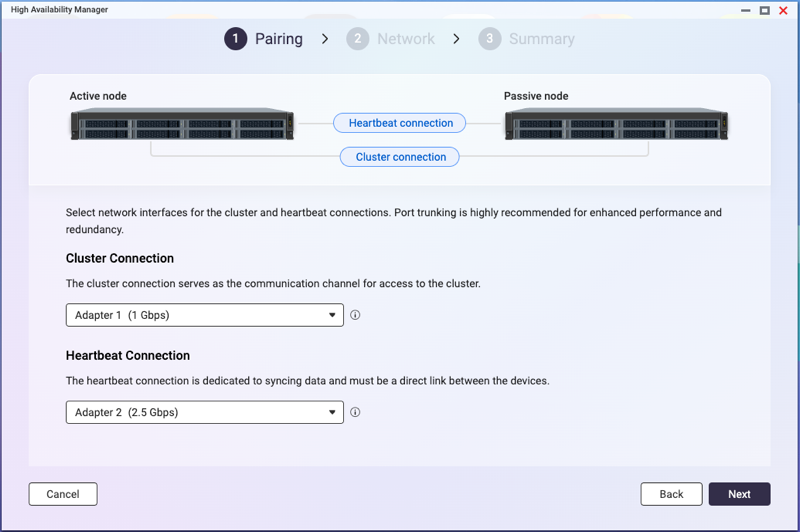
Task: Open the Adapter 1 (1 Gbps) dropdown
Action: (x=204, y=315)
